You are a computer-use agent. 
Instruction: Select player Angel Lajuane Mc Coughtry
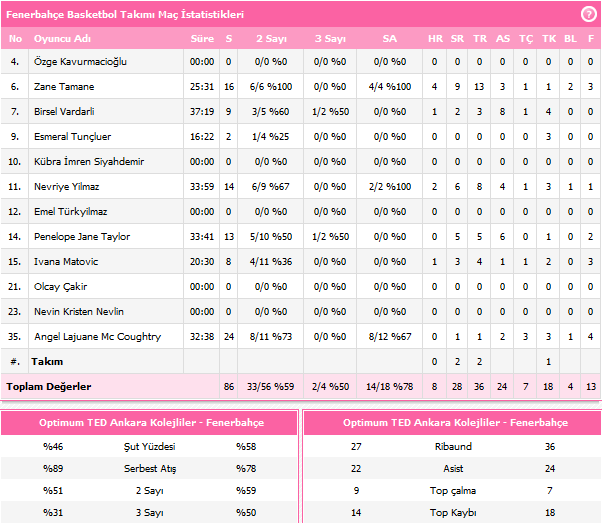coord(97,336)
